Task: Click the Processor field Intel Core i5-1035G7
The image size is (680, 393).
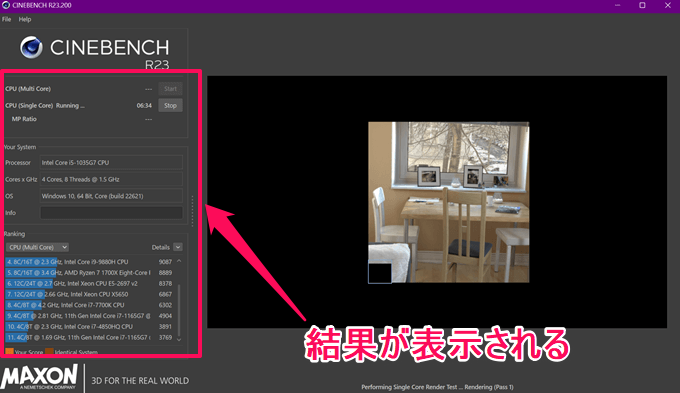Action: click(111, 163)
